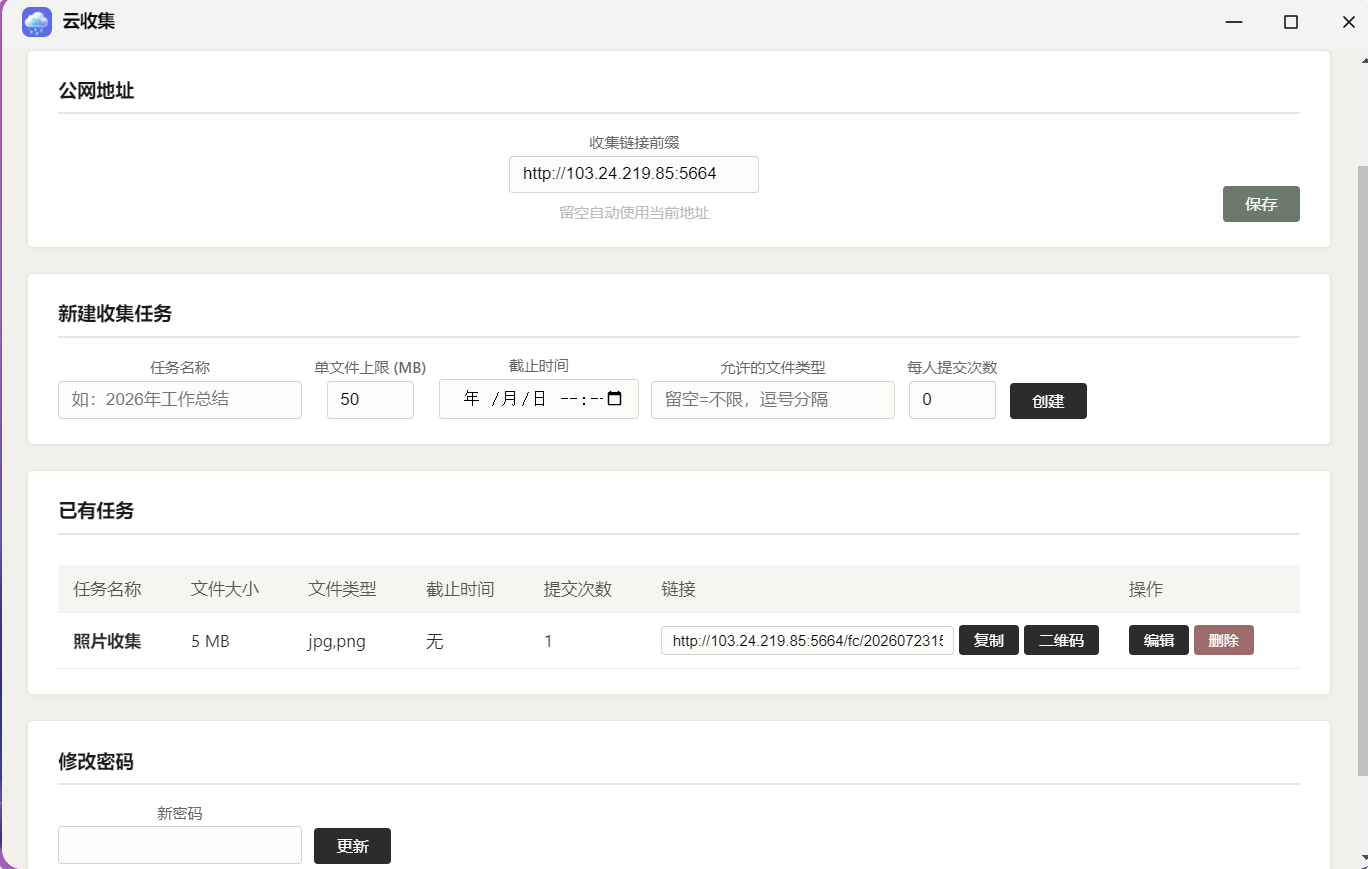Copy the 照片收集 link with 复制
The height and width of the screenshot is (869, 1368).
tap(989, 640)
